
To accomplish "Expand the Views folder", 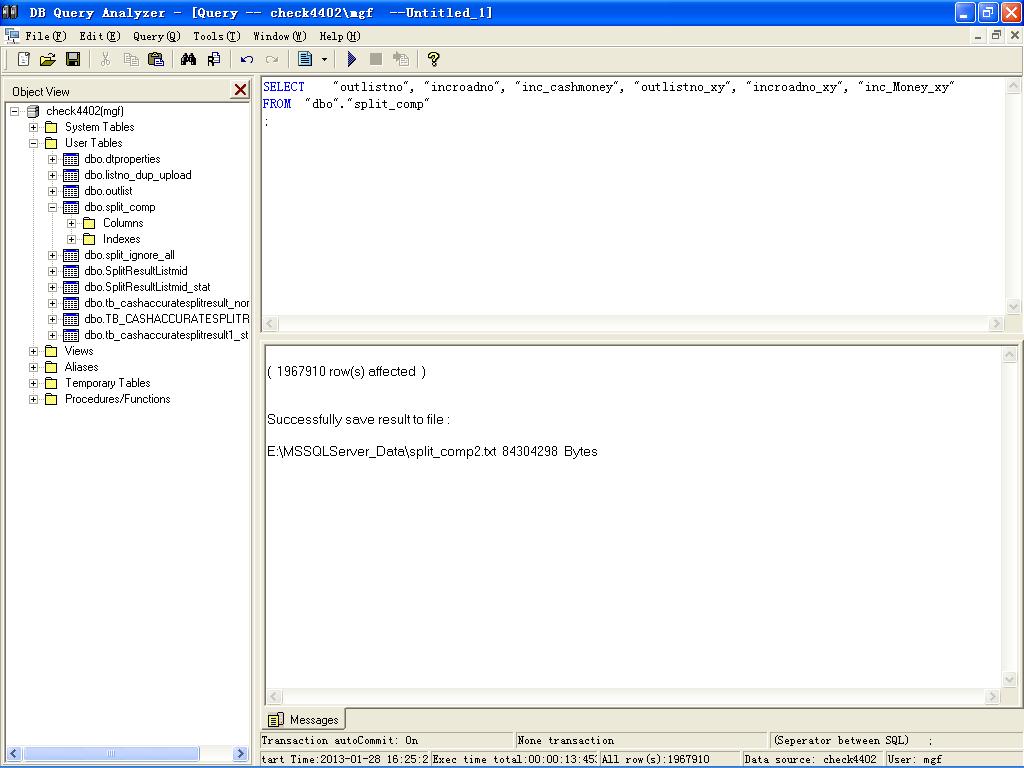I will 33,351.
